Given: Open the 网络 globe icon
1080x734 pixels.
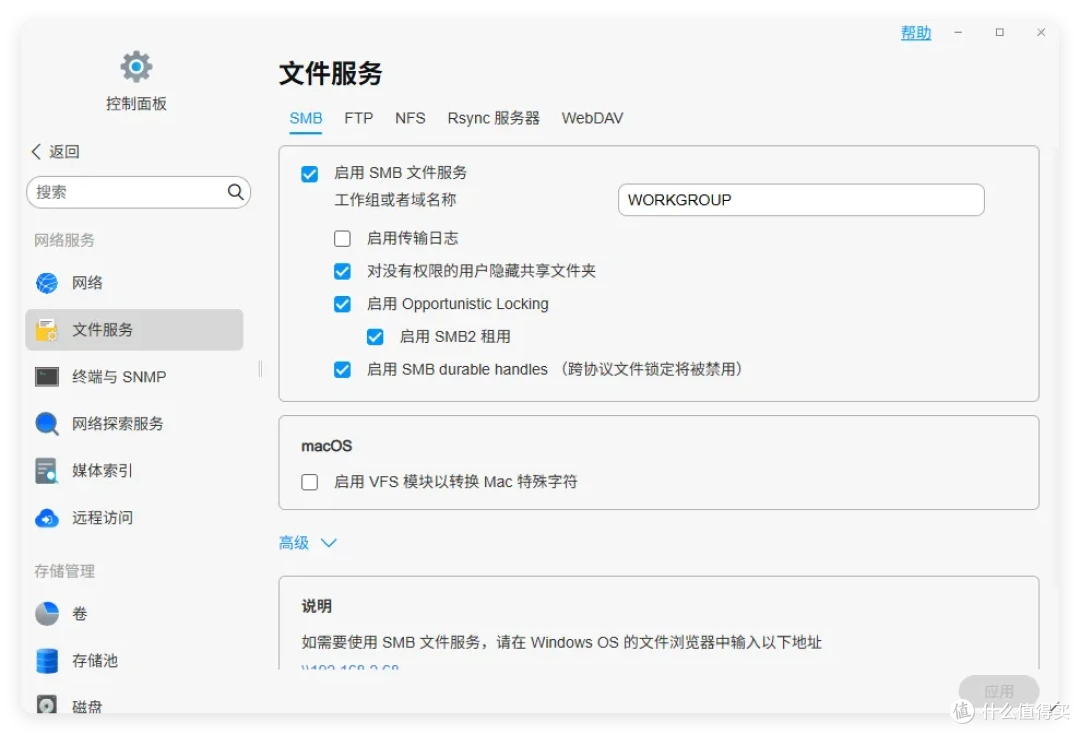Looking at the screenshot, I should coord(47,283).
